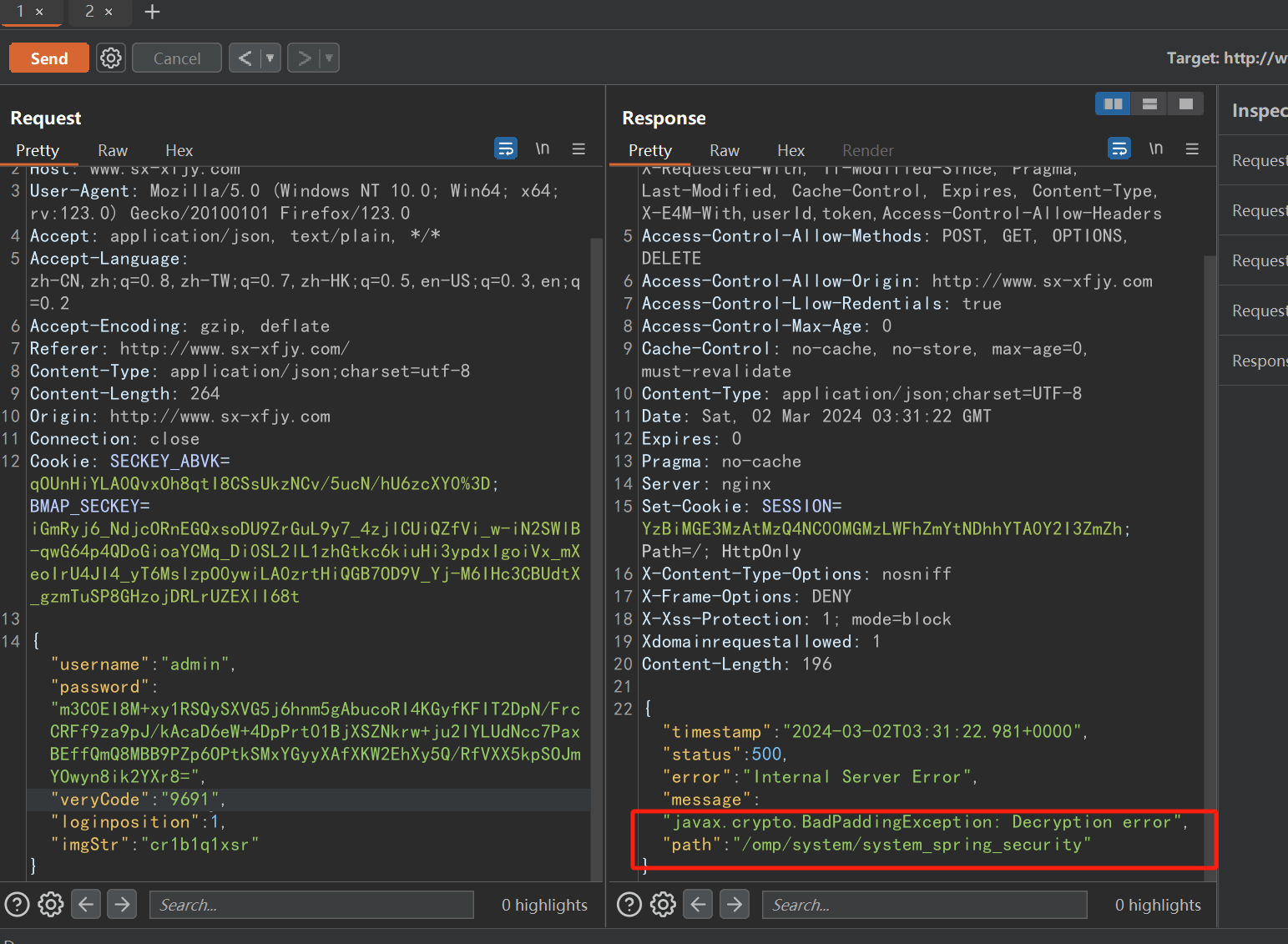
Task: Click the Connection: close header
Action: [x=115, y=439]
